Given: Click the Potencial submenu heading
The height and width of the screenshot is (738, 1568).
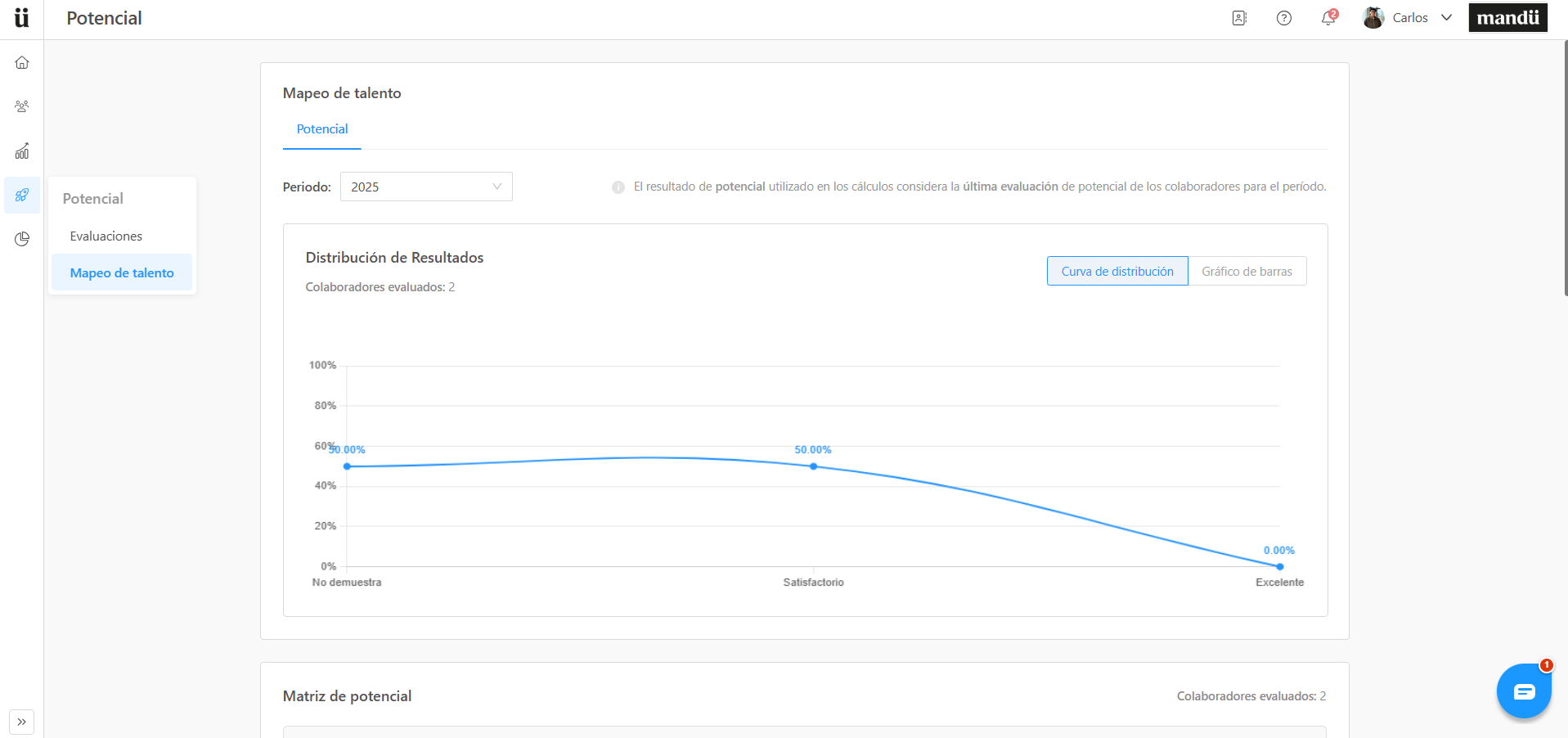Looking at the screenshot, I should tap(93, 199).
